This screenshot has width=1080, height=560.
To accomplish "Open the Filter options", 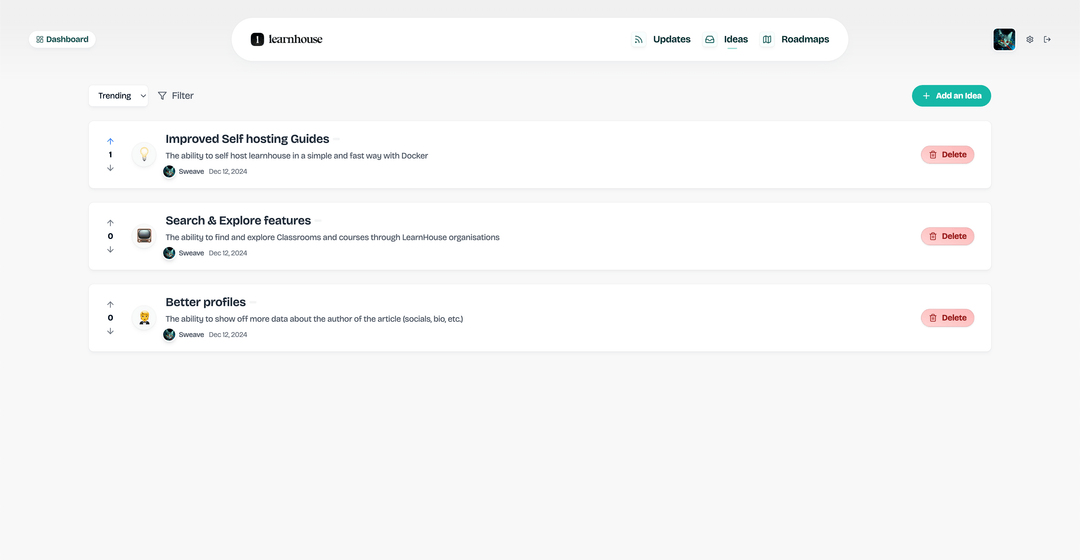I will click(176, 96).
